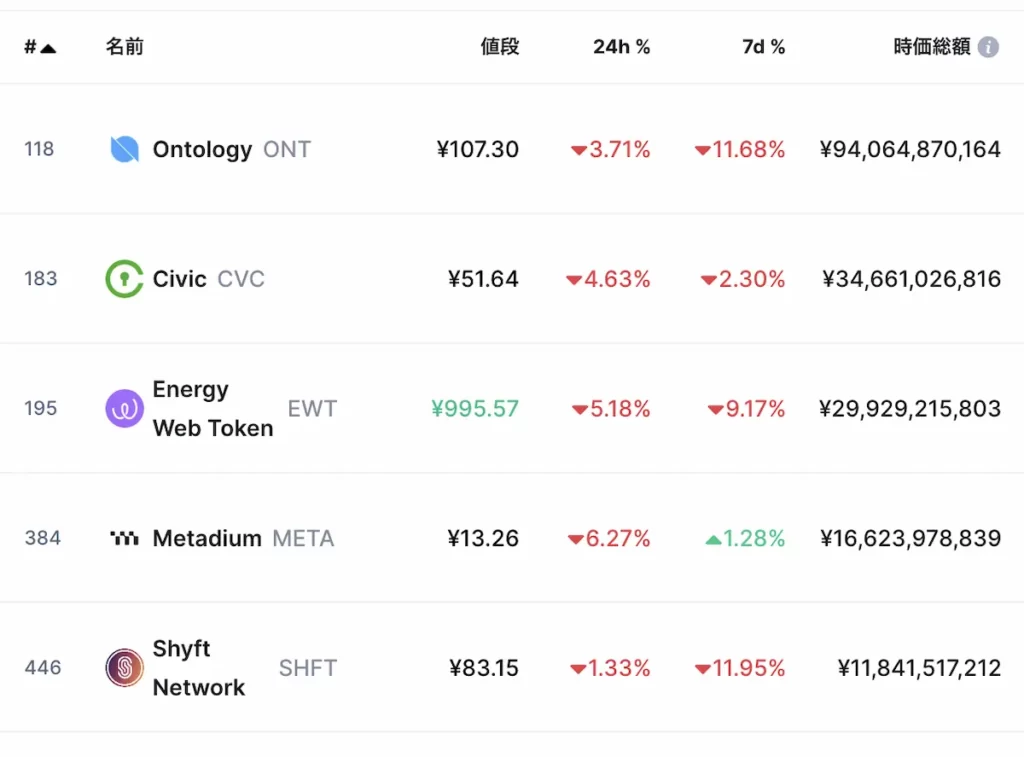Open the Civic coin name link
Viewport: 1024px width, 757px height.
pos(180,279)
